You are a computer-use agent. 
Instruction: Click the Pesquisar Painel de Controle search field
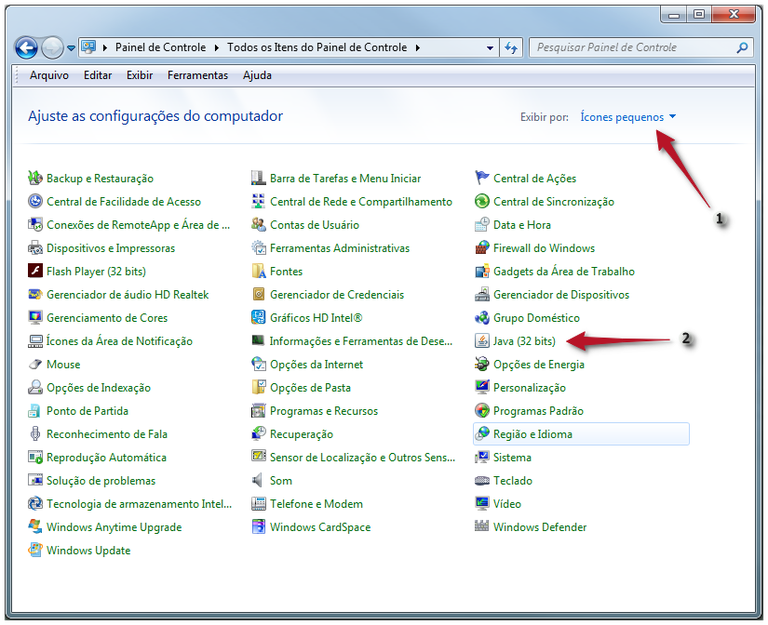(x=634, y=47)
